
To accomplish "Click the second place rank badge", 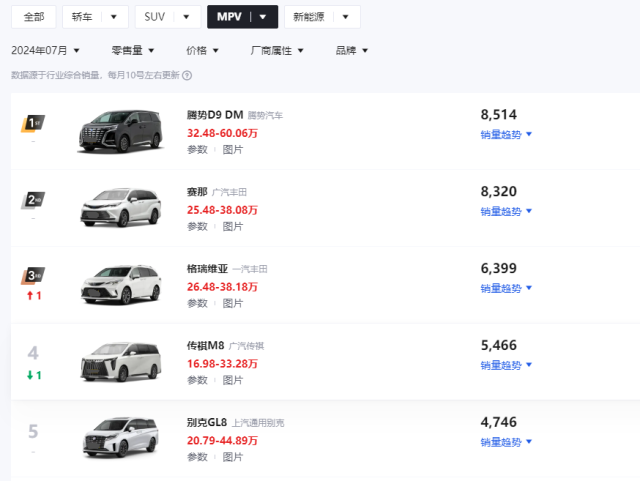I will click(x=34, y=200).
